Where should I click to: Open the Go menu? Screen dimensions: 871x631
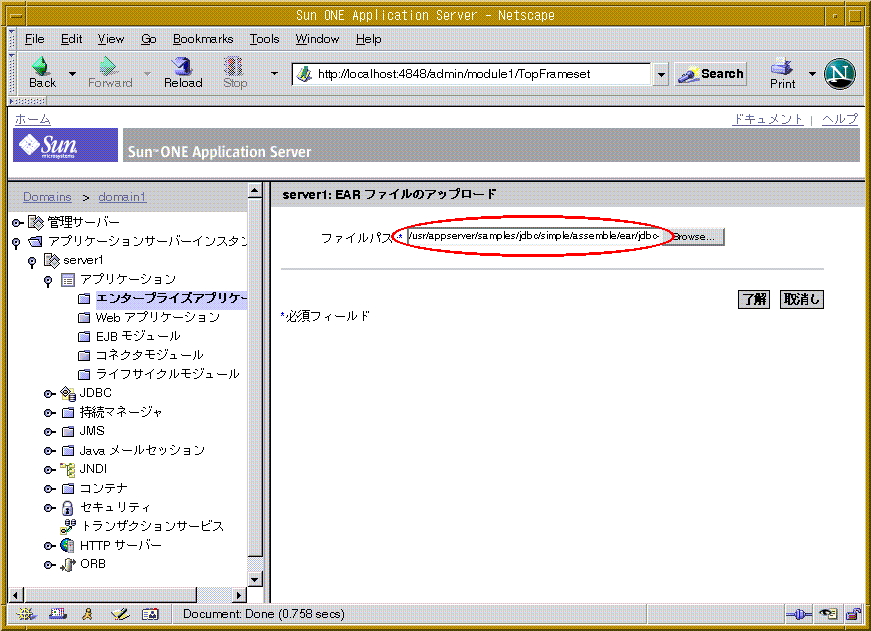(148, 39)
